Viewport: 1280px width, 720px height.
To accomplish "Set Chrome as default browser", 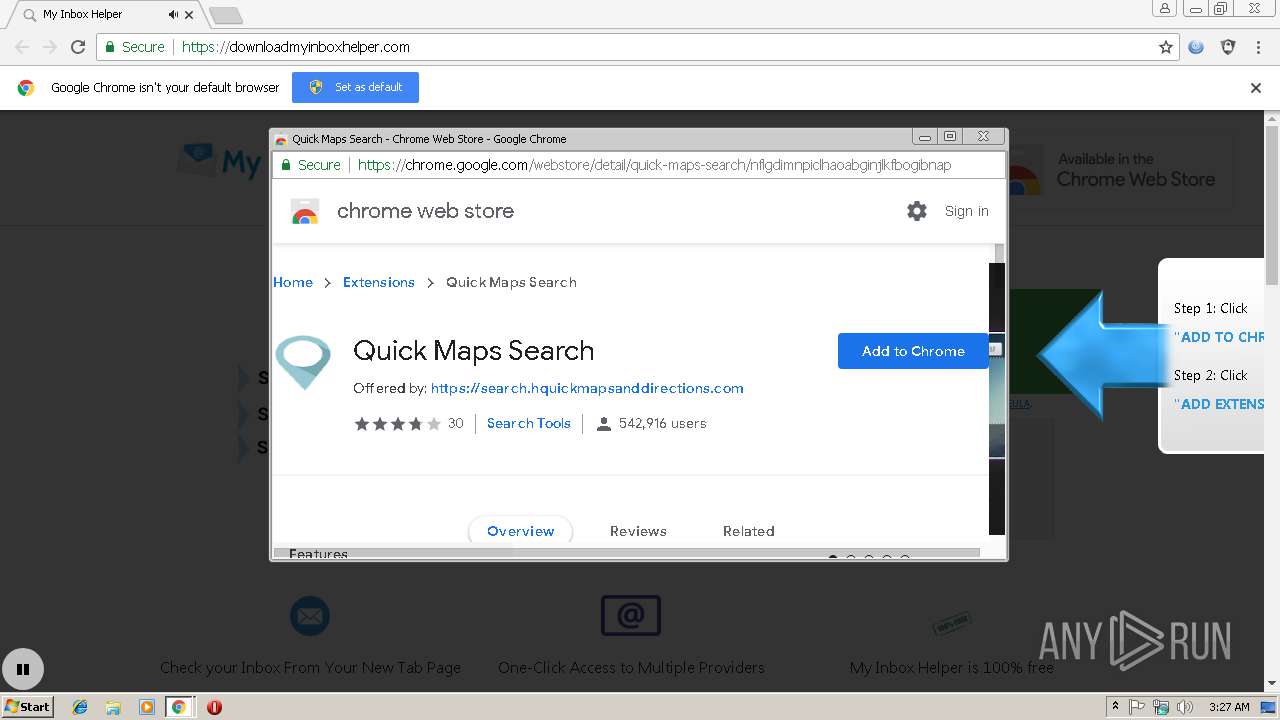I will [x=355, y=87].
